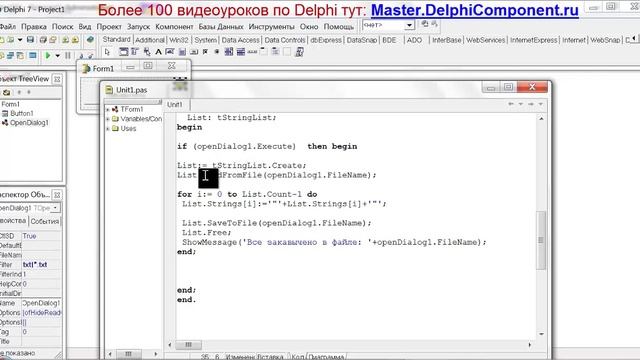Pick the RadioGroup component in palette
The height and width of the screenshot is (360, 640).
[x=276, y=52]
